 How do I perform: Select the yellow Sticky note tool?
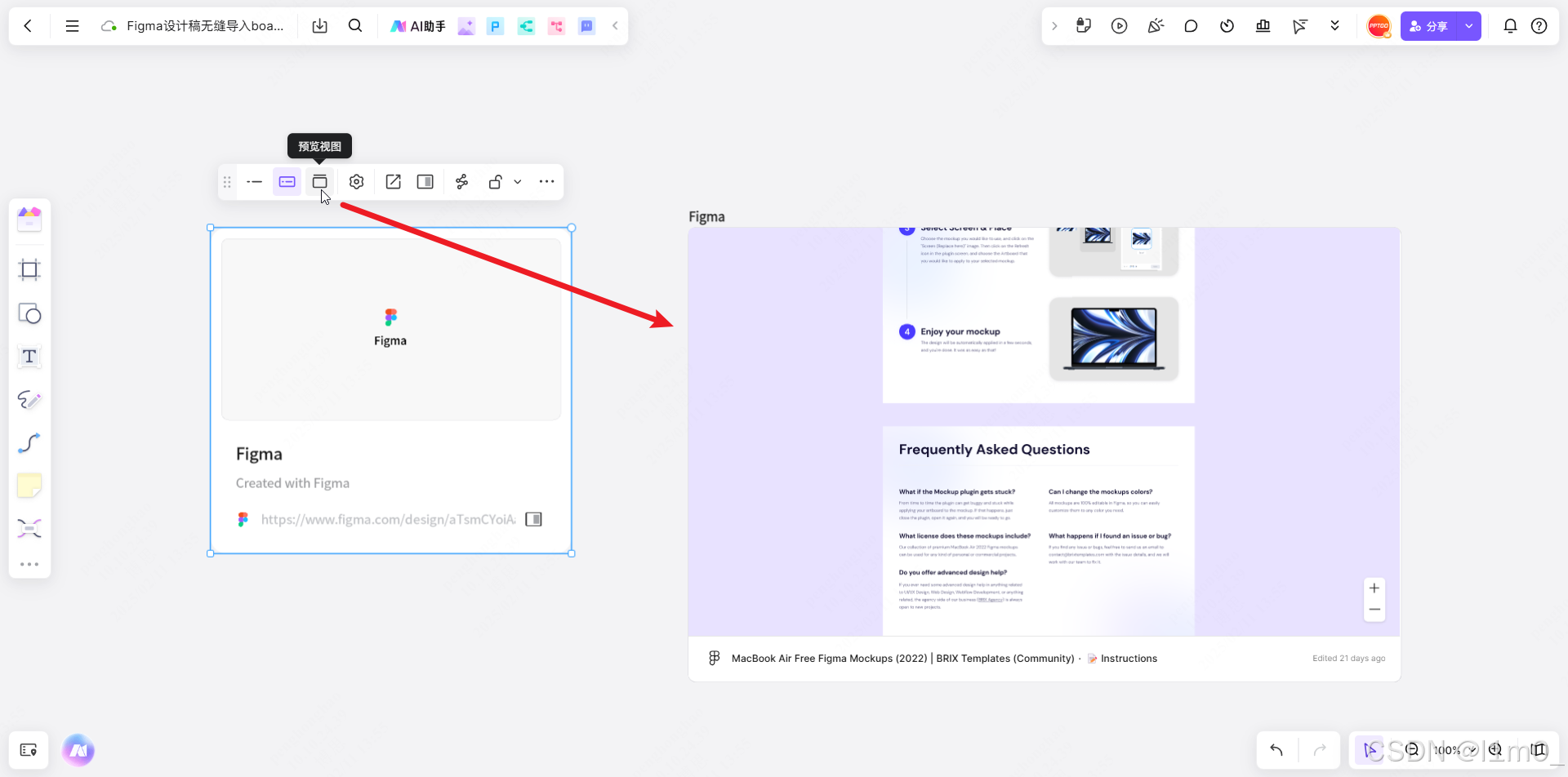29,486
